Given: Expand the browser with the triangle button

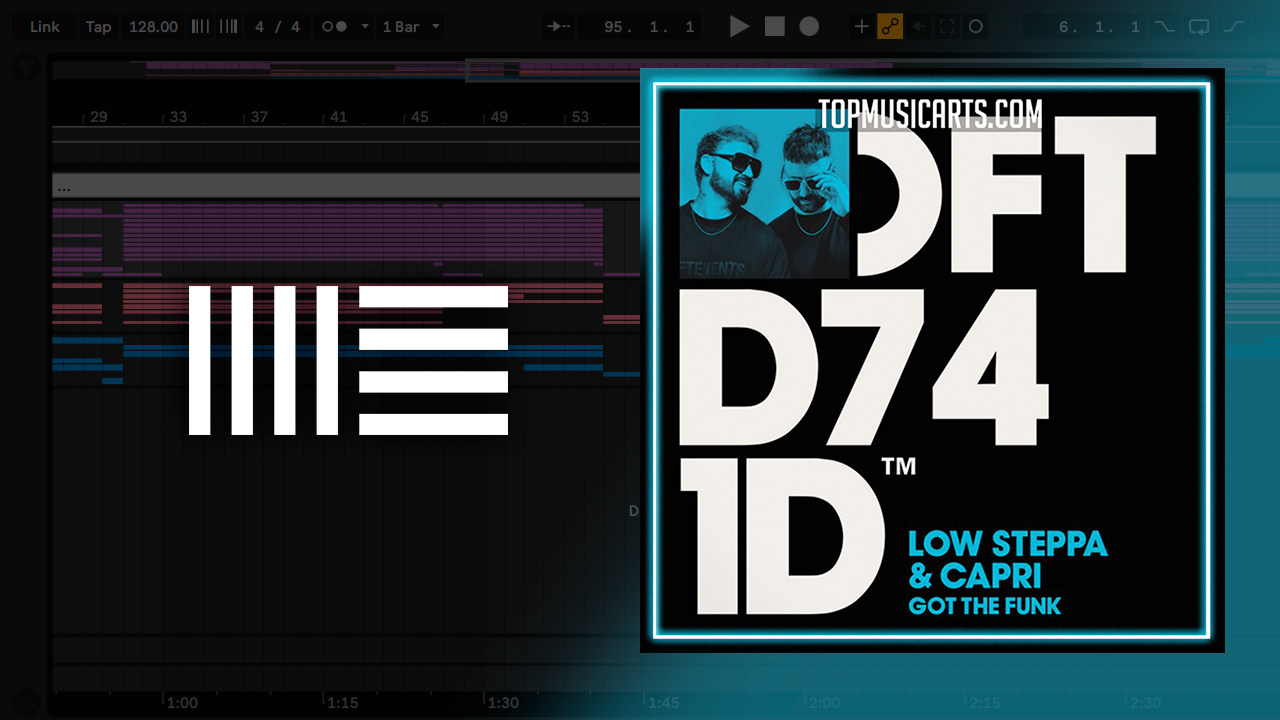Looking at the screenshot, I should pyautogui.click(x=26, y=68).
